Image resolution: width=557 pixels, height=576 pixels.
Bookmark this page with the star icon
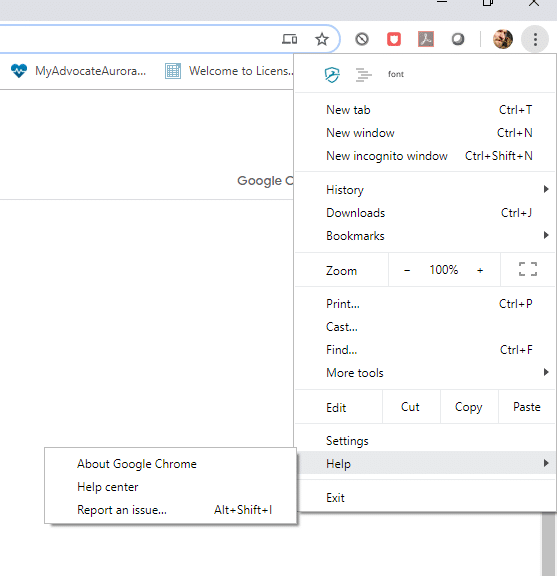322,39
